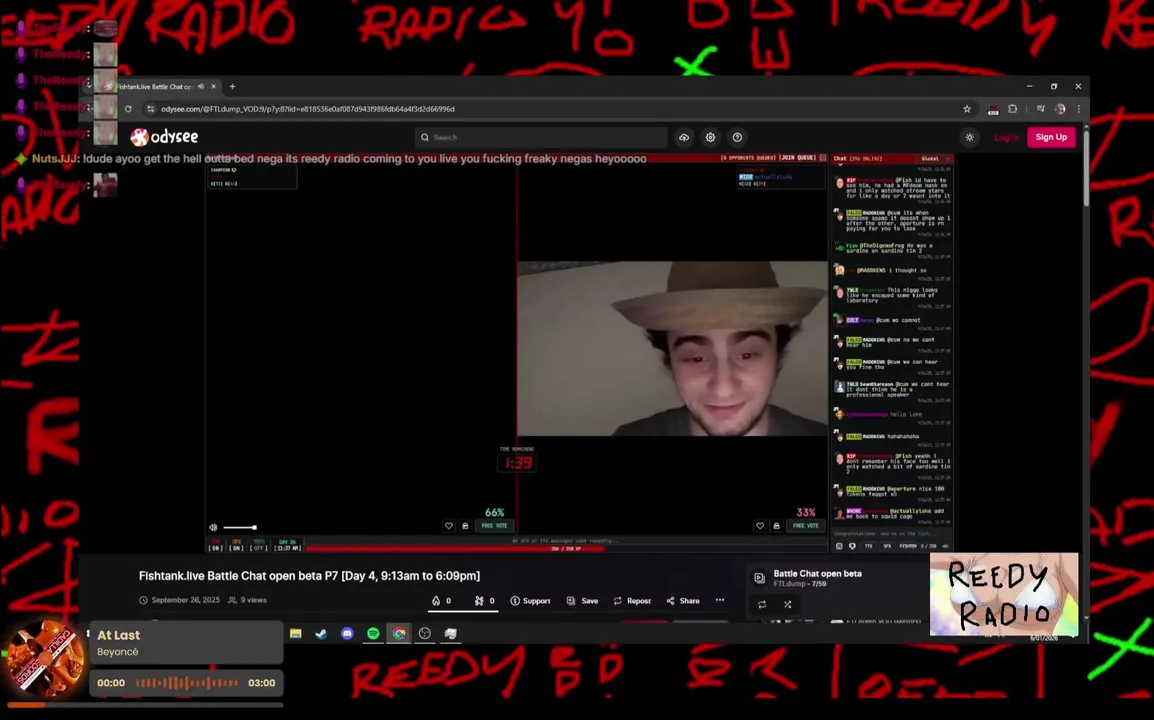Adjust the video volume slider

pyautogui.click(x=240, y=527)
